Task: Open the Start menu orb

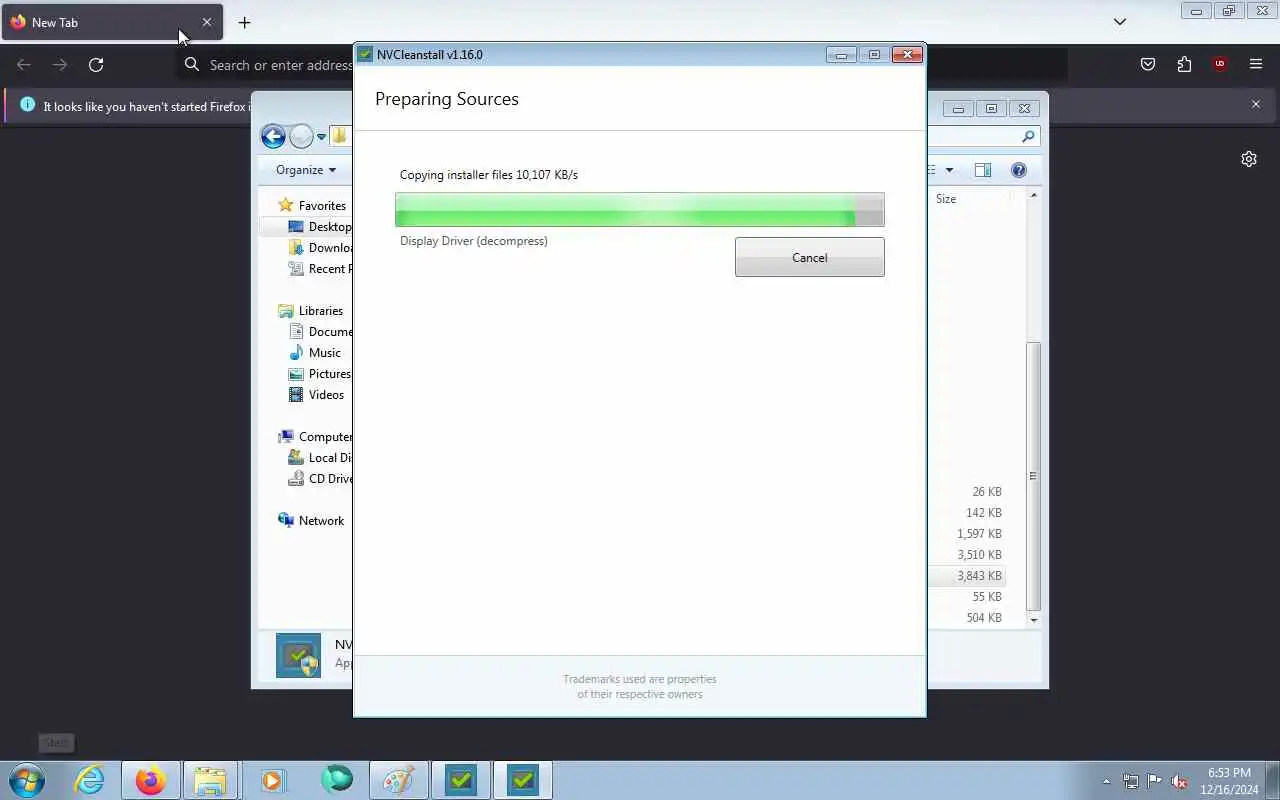Action: (x=26, y=780)
